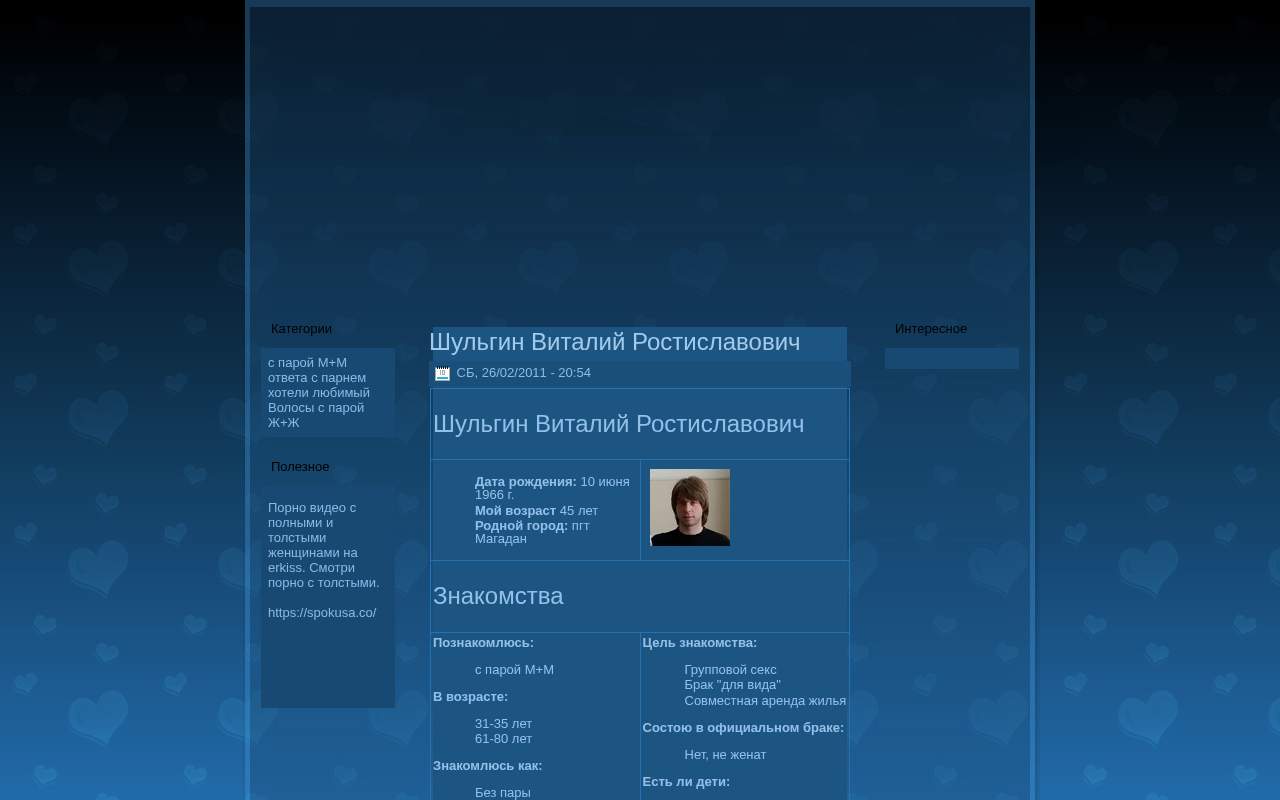1280x800 pixels.
Task: Click the Категории sidebar heading
Action: pos(301,329)
